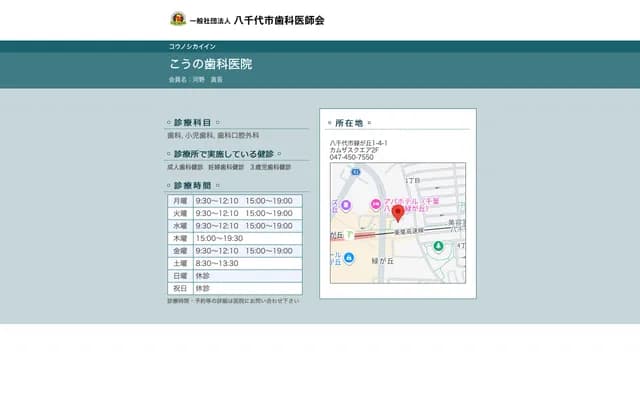This screenshot has width=640, height=400.
Task: Click the コウノシカイイン reading text
Action: (x=192, y=47)
